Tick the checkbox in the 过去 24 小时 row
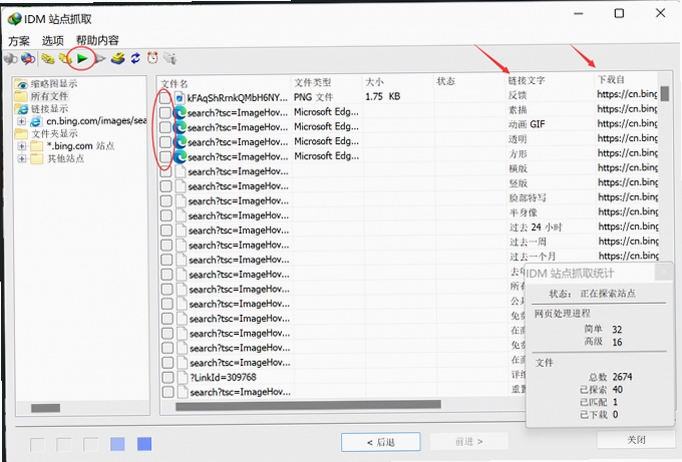The width and height of the screenshot is (682, 462). click(x=166, y=230)
